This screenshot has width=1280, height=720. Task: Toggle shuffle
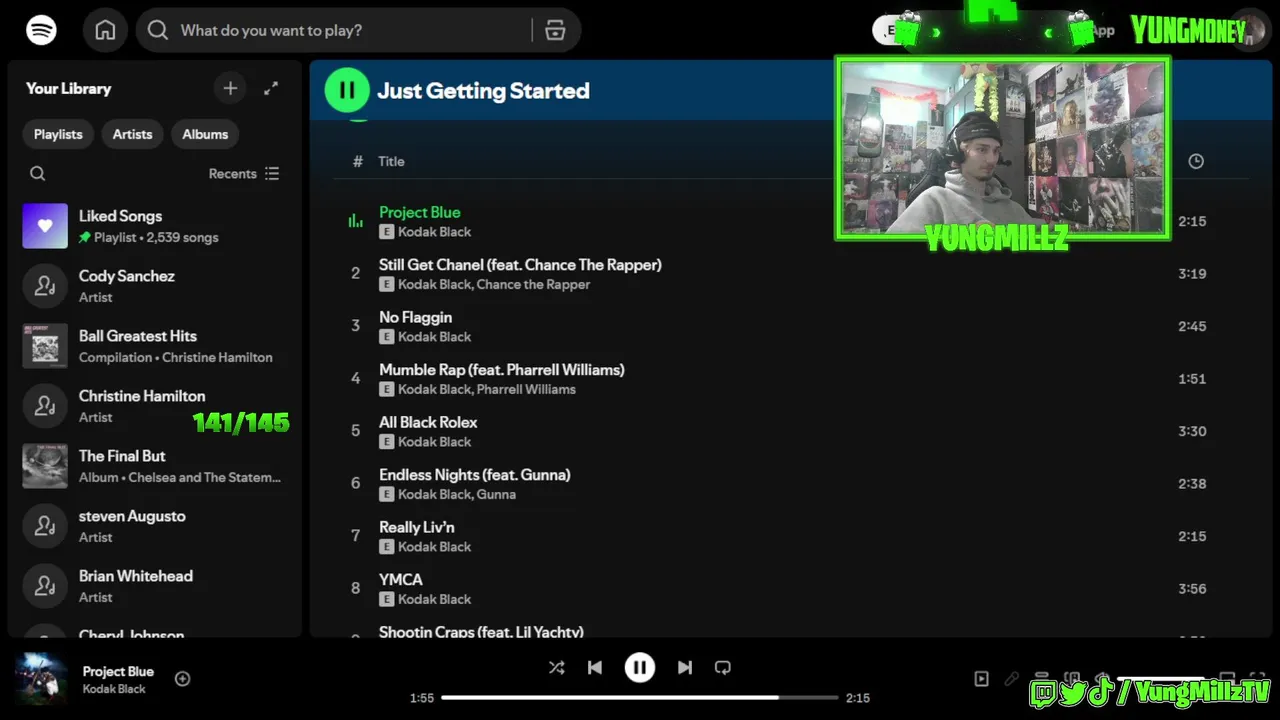[x=556, y=667]
